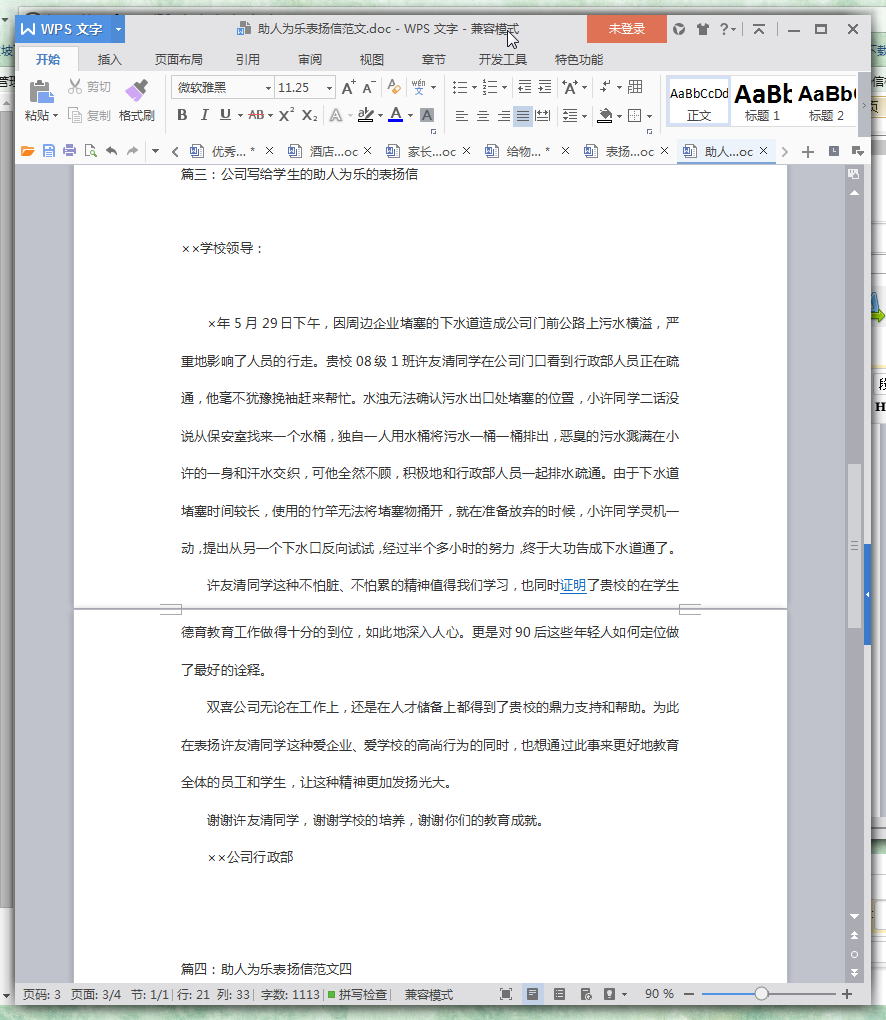The height and width of the screenshot is (1020, 886).
Task: Open the font size dropdown
Action: tap(330, 88)
